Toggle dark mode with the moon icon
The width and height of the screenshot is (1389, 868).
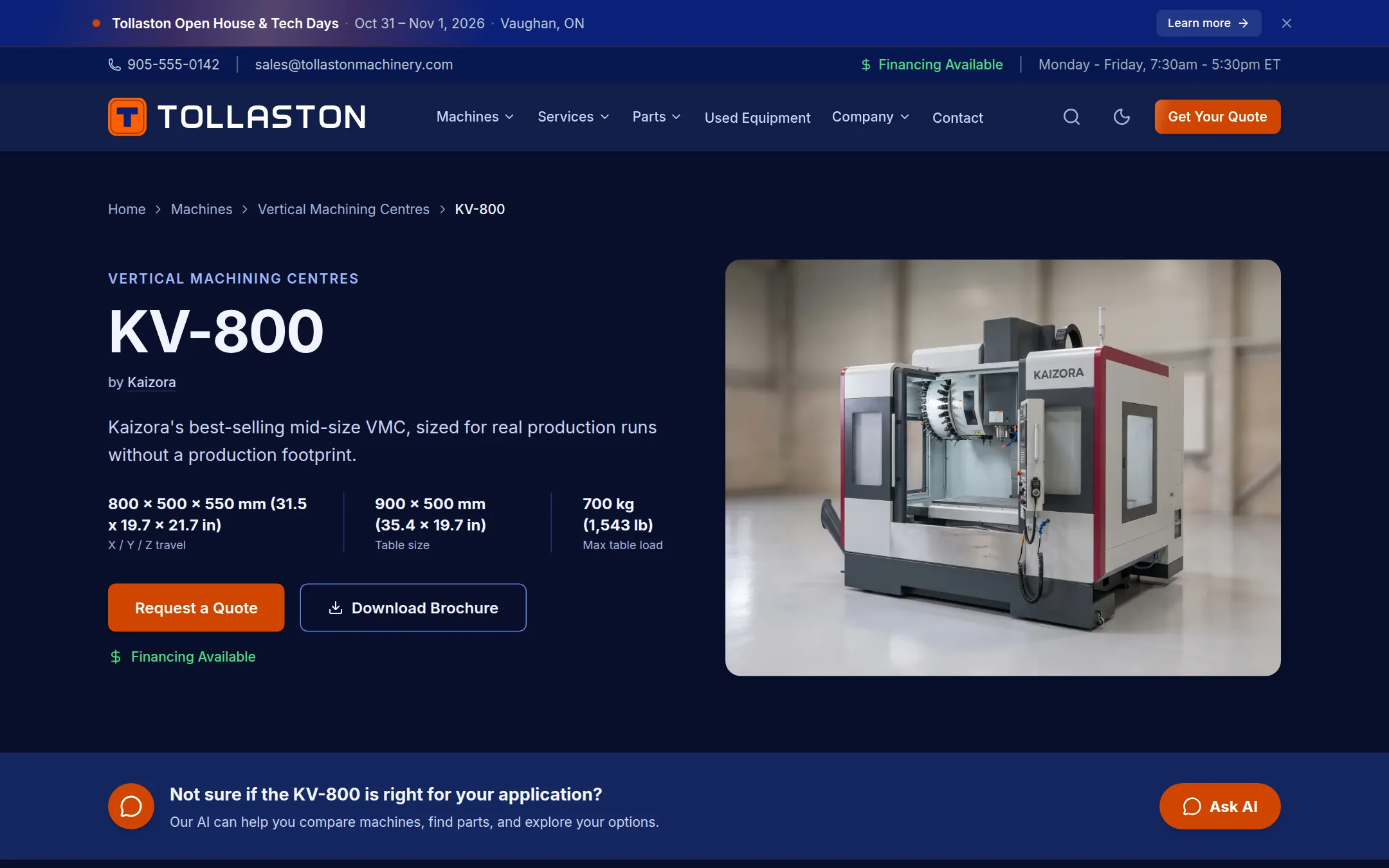tap(1121, 116)
